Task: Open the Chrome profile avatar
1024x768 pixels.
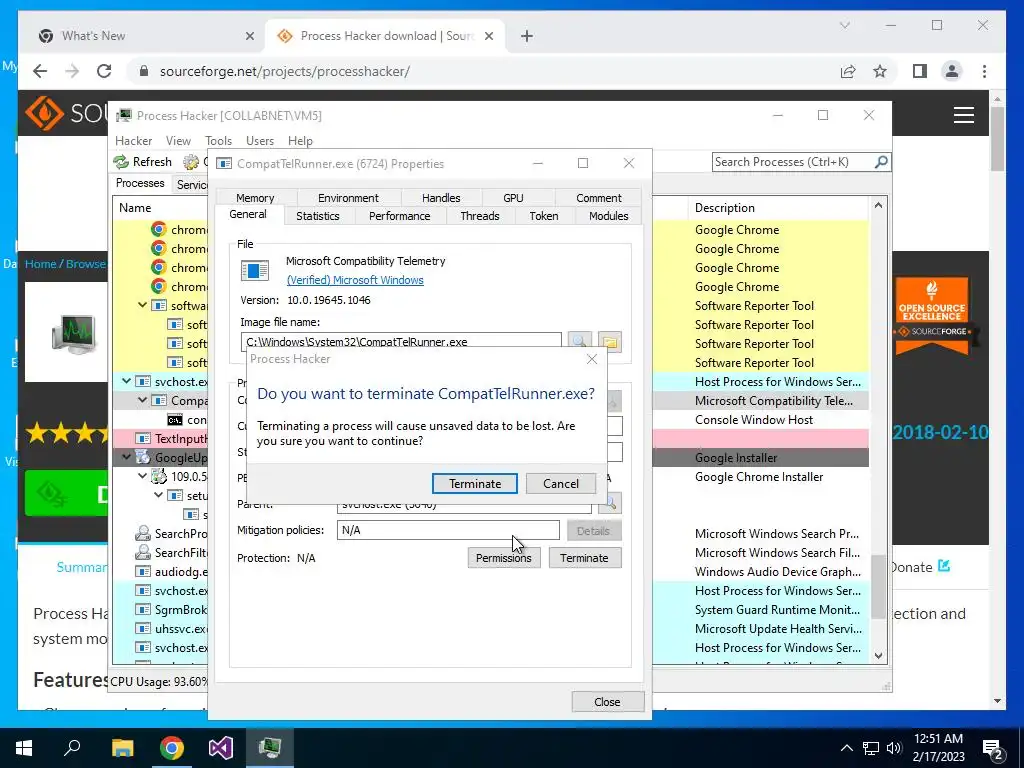Action: [x=952, y=71]
